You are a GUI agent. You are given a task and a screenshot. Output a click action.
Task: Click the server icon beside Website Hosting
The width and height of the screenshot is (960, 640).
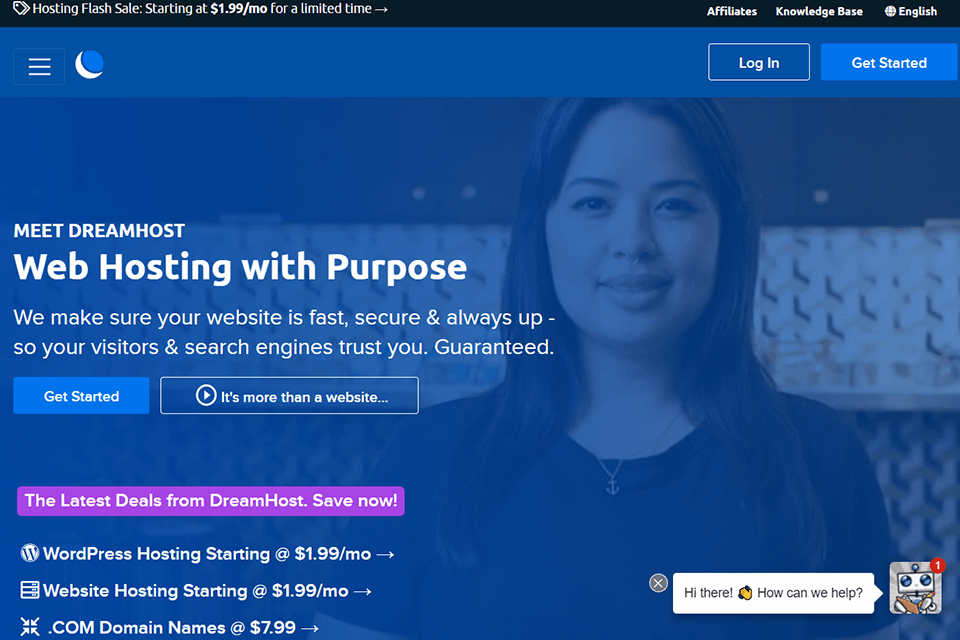(29, 590)
